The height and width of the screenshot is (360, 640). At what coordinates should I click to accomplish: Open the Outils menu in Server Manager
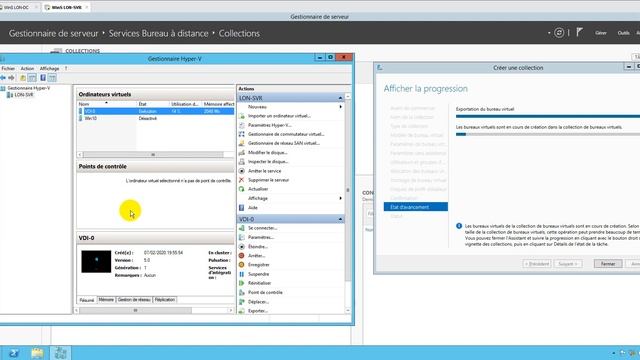coord(623,33)
